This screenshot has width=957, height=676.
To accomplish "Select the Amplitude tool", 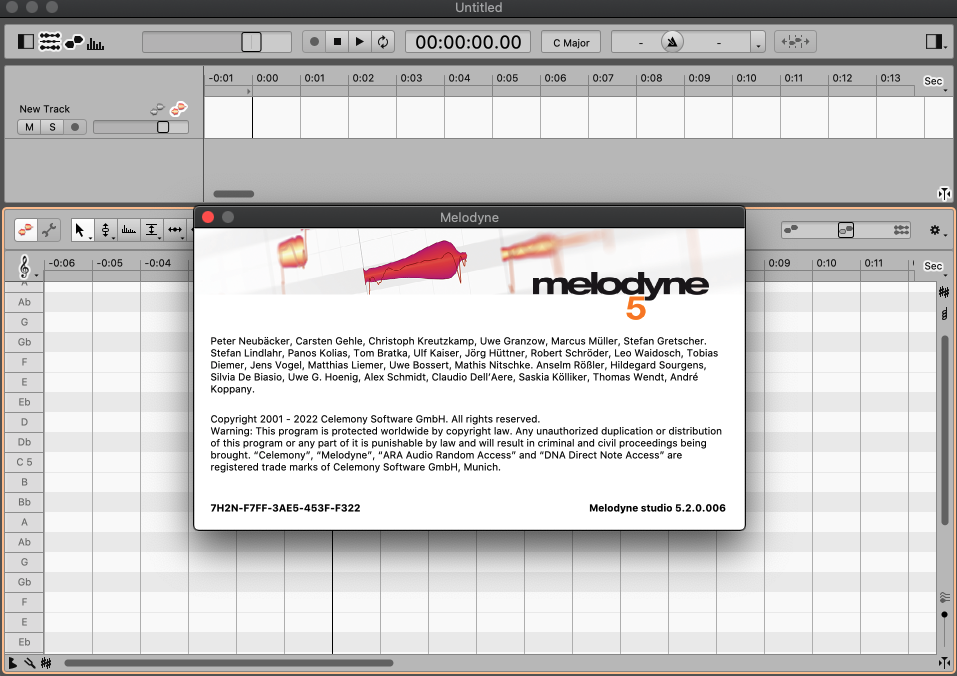I will tap(151, 229).
